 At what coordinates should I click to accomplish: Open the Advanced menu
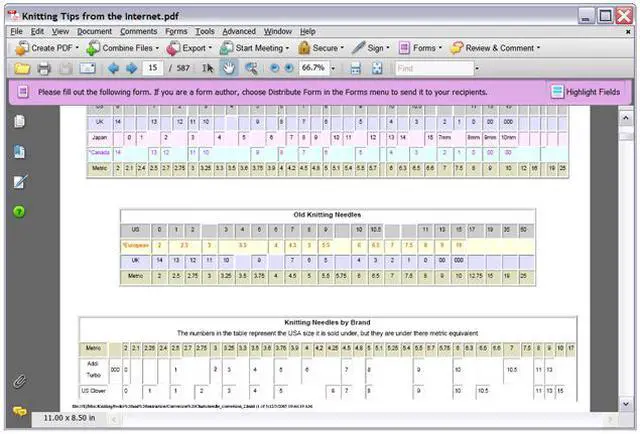click(x=238, y=32)
